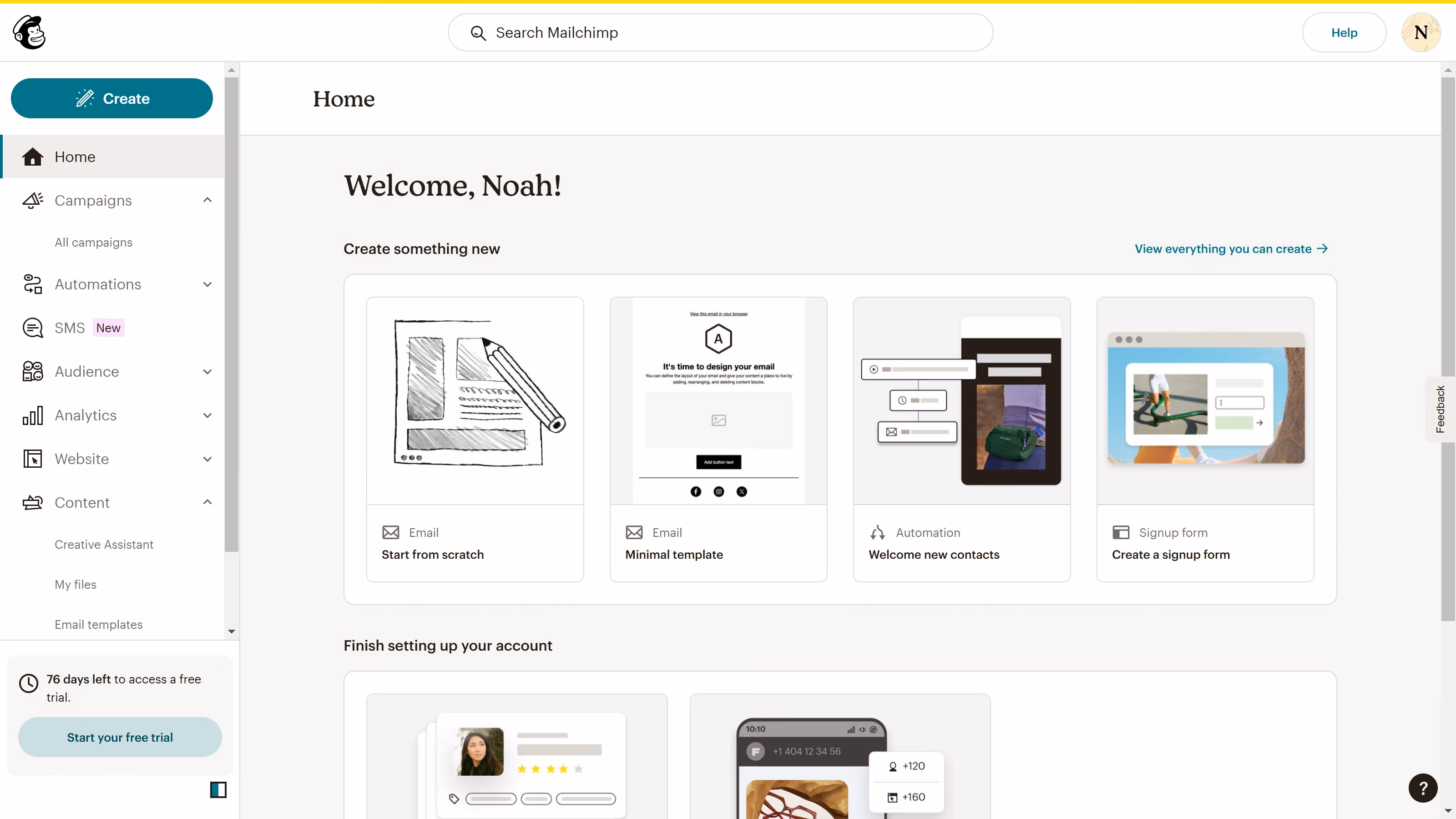Viewport: 1456px width, 819px height.
Task: Click the Analytics bar chart icon
Action: 32,415
